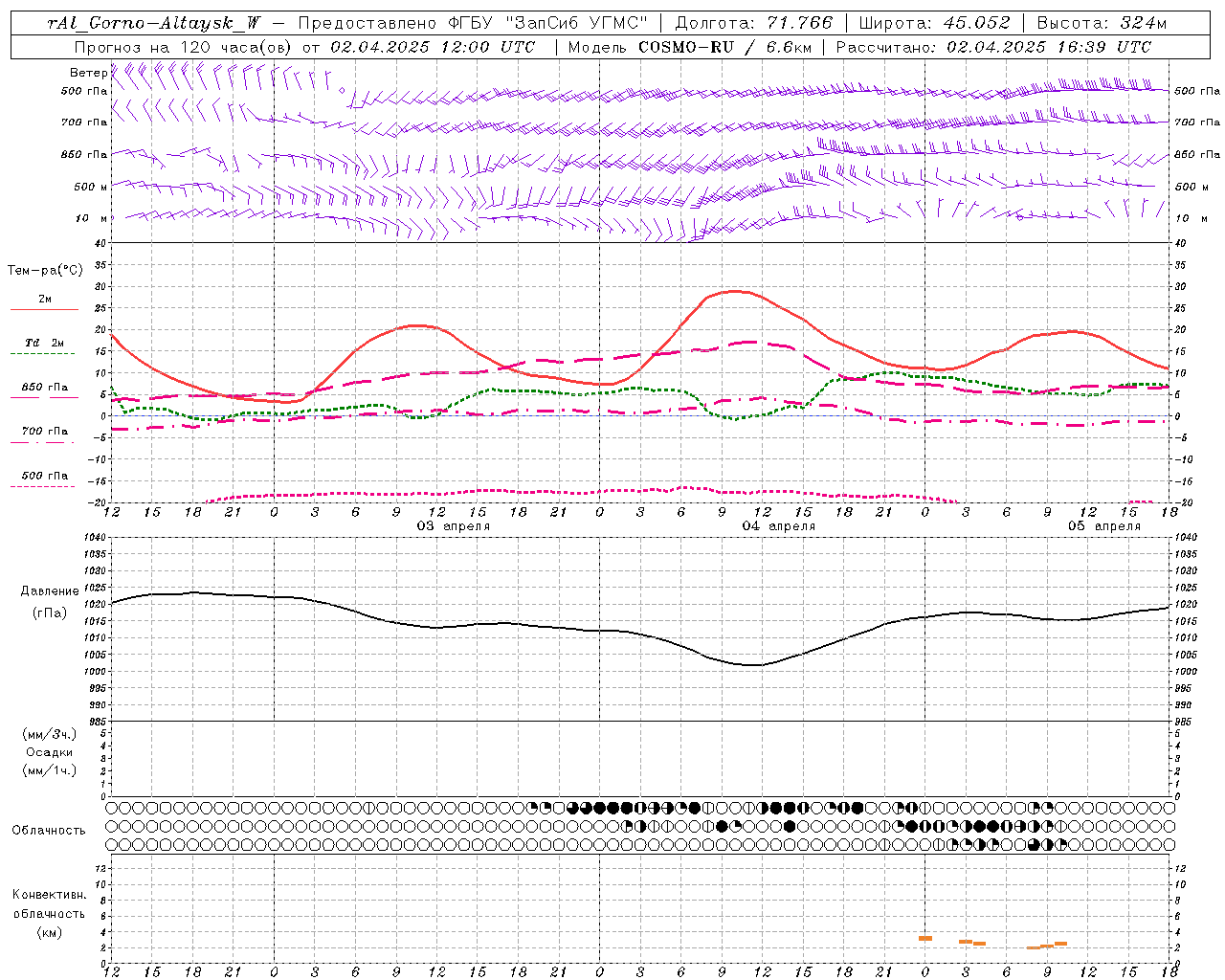The height and width of the screenshot is (980, 1225).
Task: Click the (гПа) unit under Давление
Action: [49, 613]
